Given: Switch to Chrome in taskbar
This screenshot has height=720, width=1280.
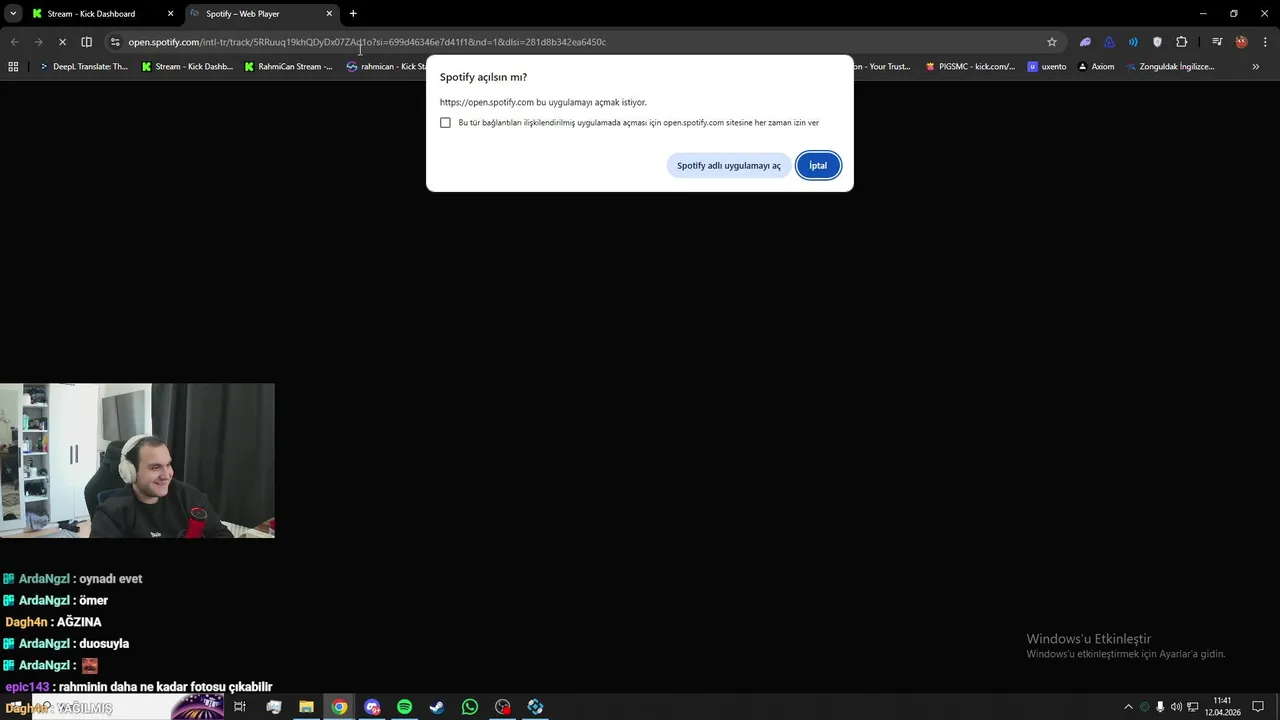Looking at the screenshot, I should point(339,707).
